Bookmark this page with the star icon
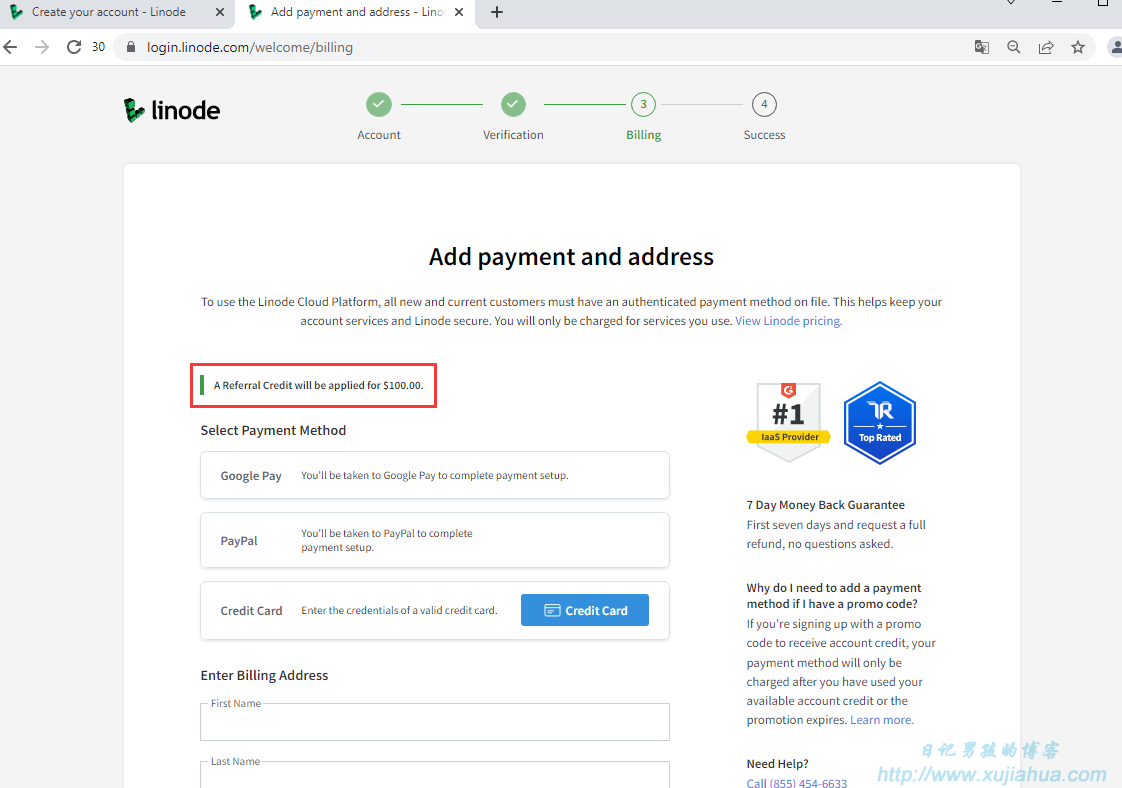 click(1078, 47)
